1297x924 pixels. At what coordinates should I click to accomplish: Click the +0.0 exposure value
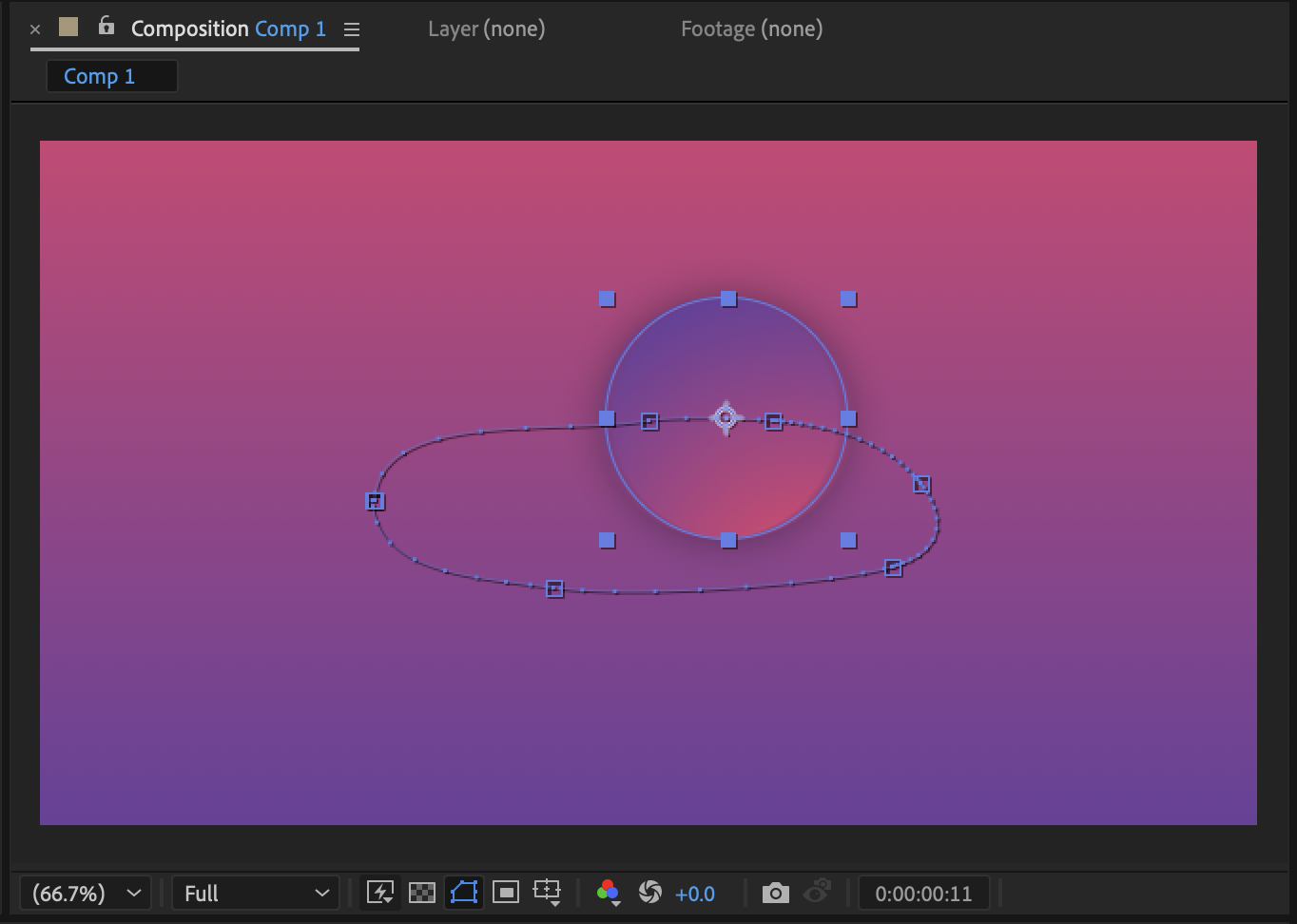[x=695, y=894]
